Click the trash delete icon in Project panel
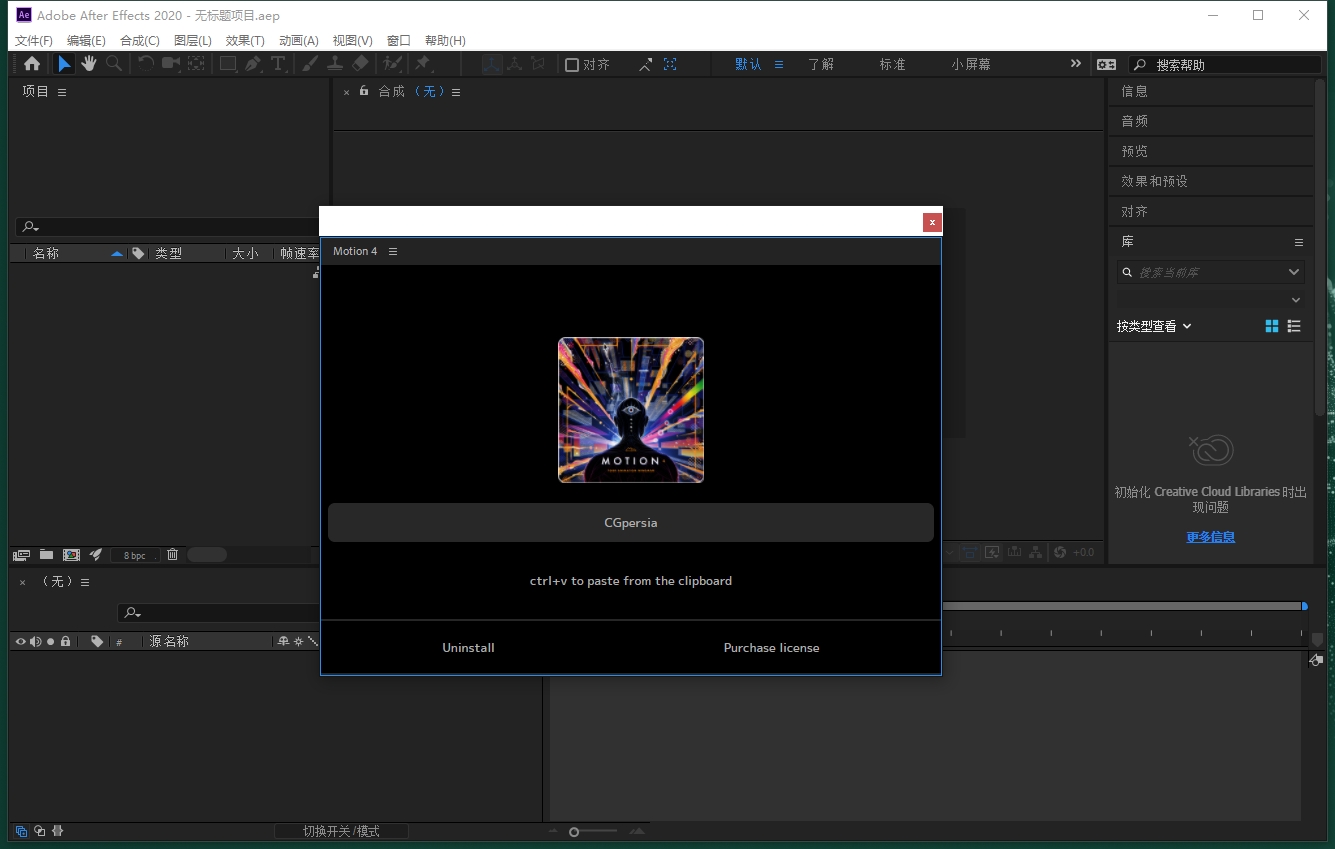1335x849 pixels. pos(172,555)
